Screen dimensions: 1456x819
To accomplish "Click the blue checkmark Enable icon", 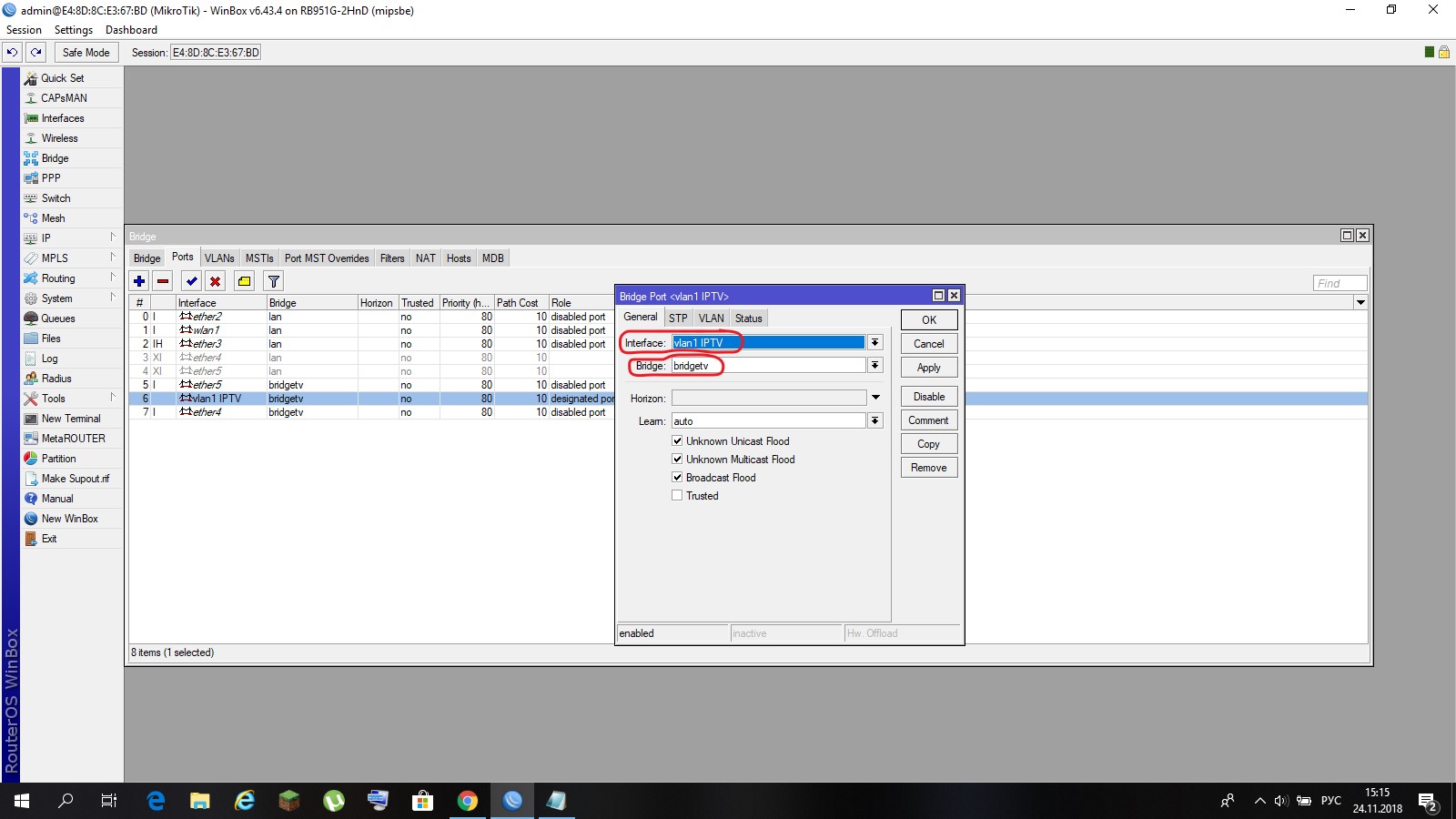I will point(191,281).
